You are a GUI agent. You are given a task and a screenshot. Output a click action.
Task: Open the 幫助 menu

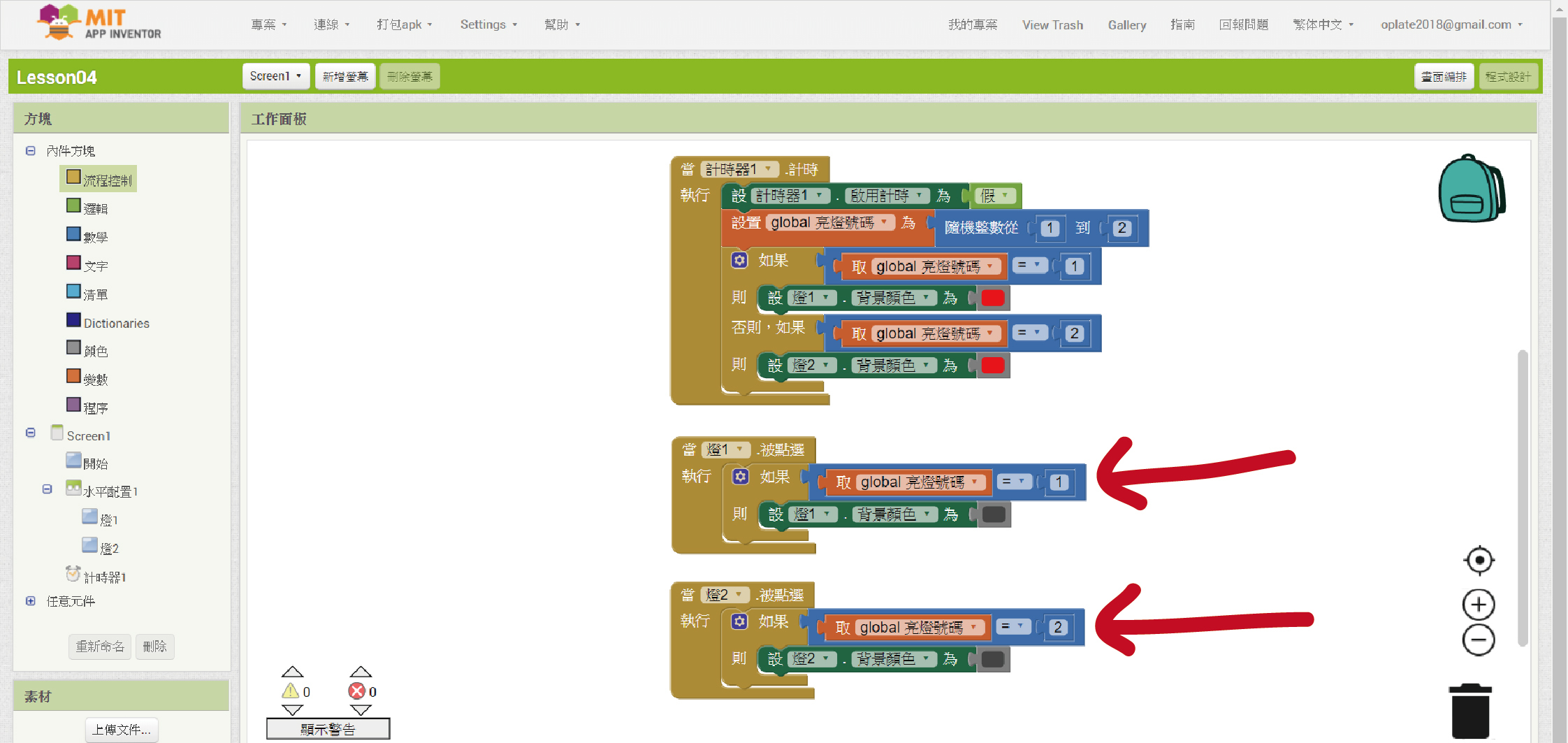click(x=562, y=24)
